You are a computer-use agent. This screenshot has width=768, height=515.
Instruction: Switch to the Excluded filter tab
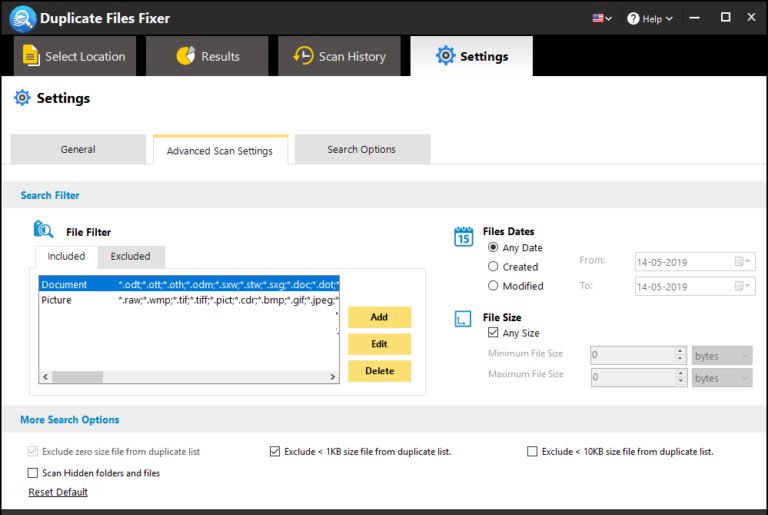(x=130, y=256)
